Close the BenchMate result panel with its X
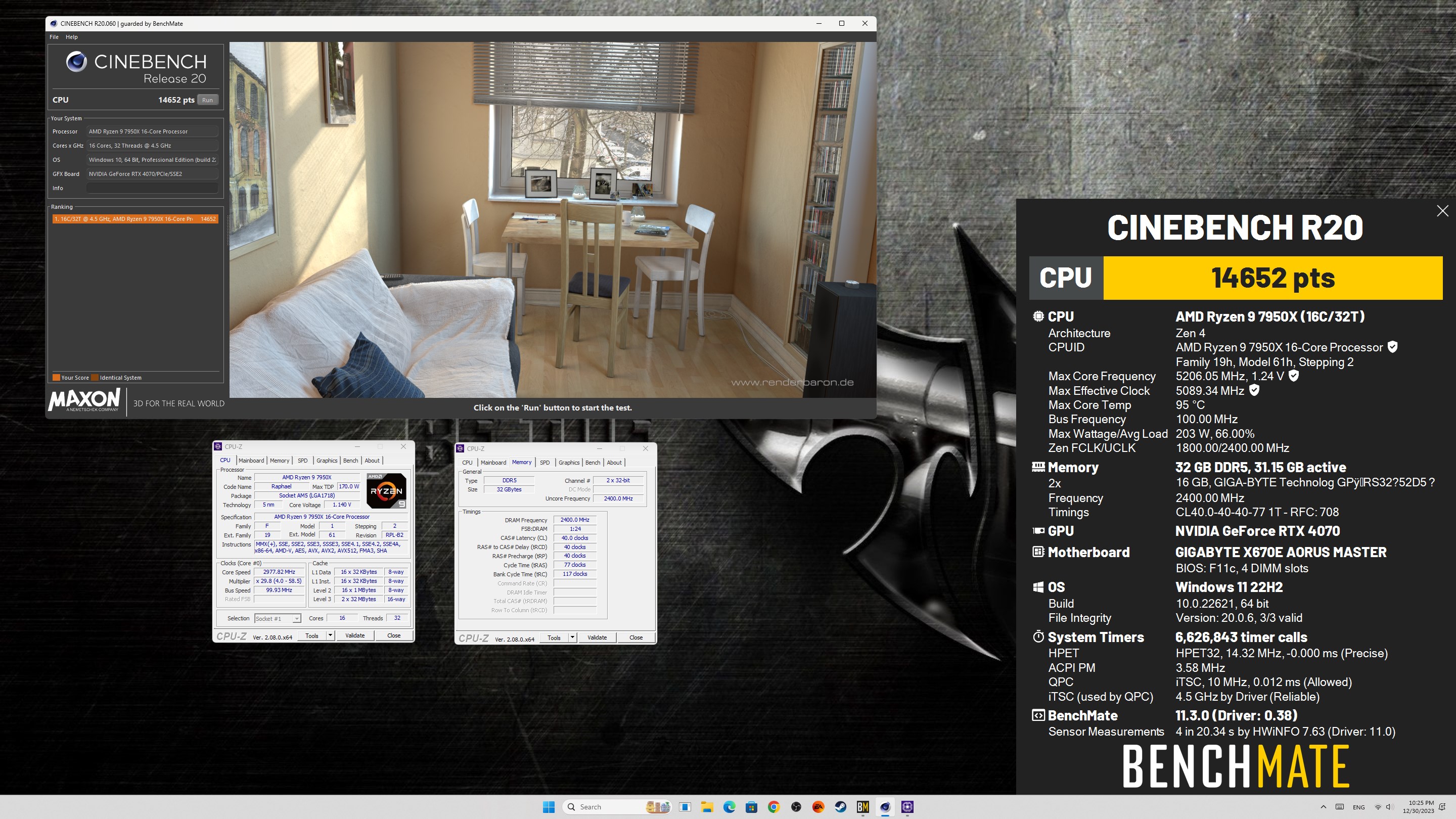The height and width of the screenshot is (819, 1456). click(x=1442, y=211)
